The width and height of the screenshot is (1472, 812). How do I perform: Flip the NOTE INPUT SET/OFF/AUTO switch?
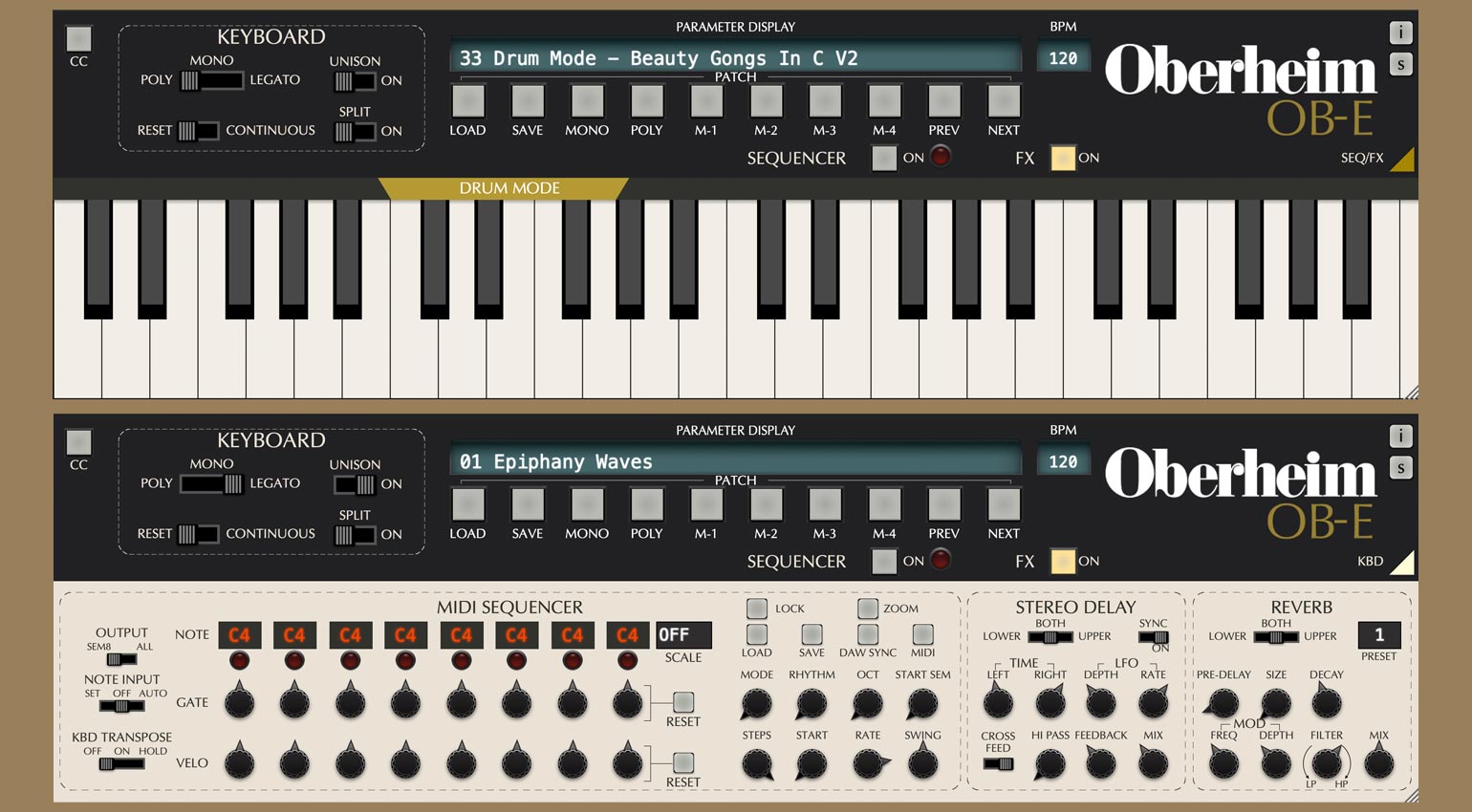tap(121, 706)
